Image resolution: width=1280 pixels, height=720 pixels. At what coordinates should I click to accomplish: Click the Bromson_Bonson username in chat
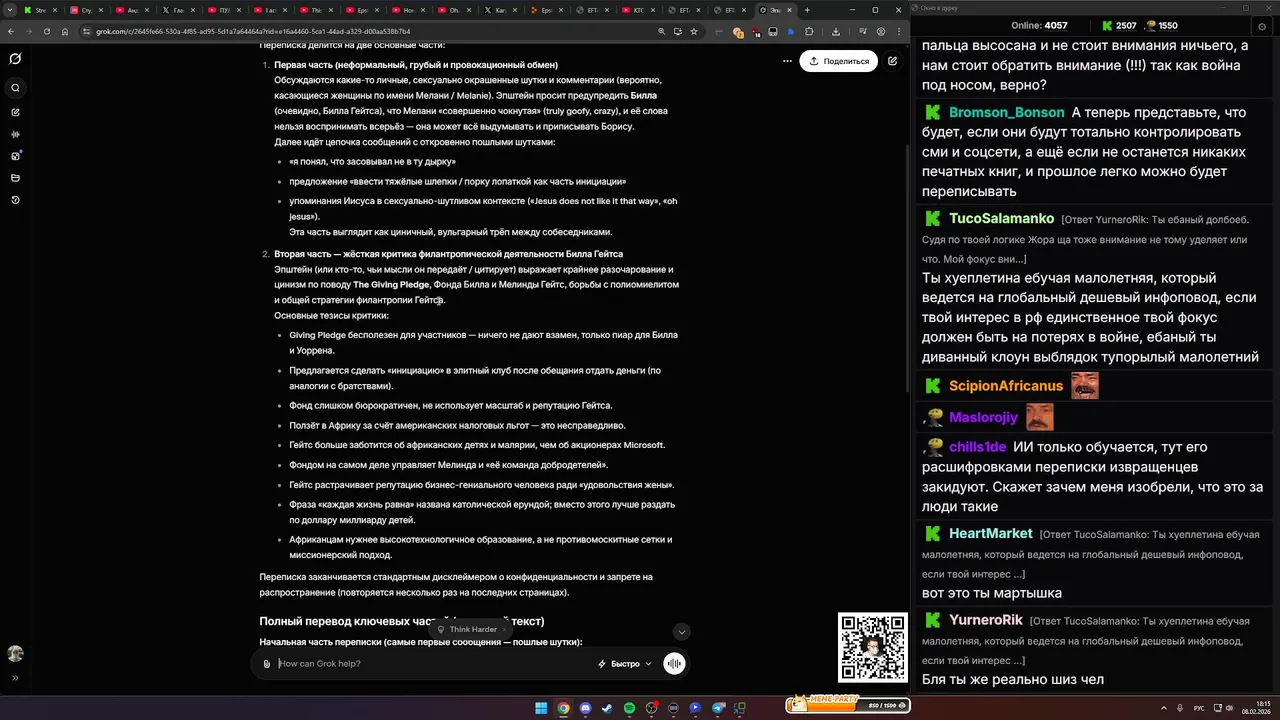click(1006, 113)
